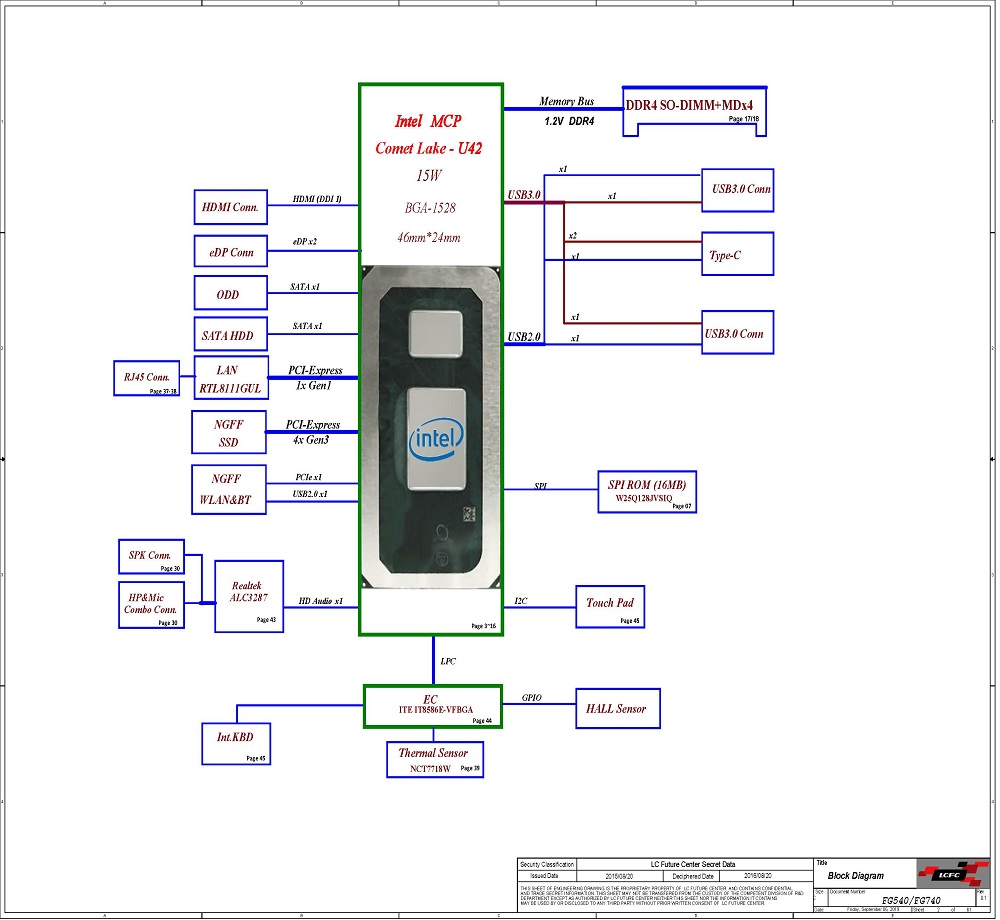Select the NGFF WLAN&BT block

pos(229,489)
